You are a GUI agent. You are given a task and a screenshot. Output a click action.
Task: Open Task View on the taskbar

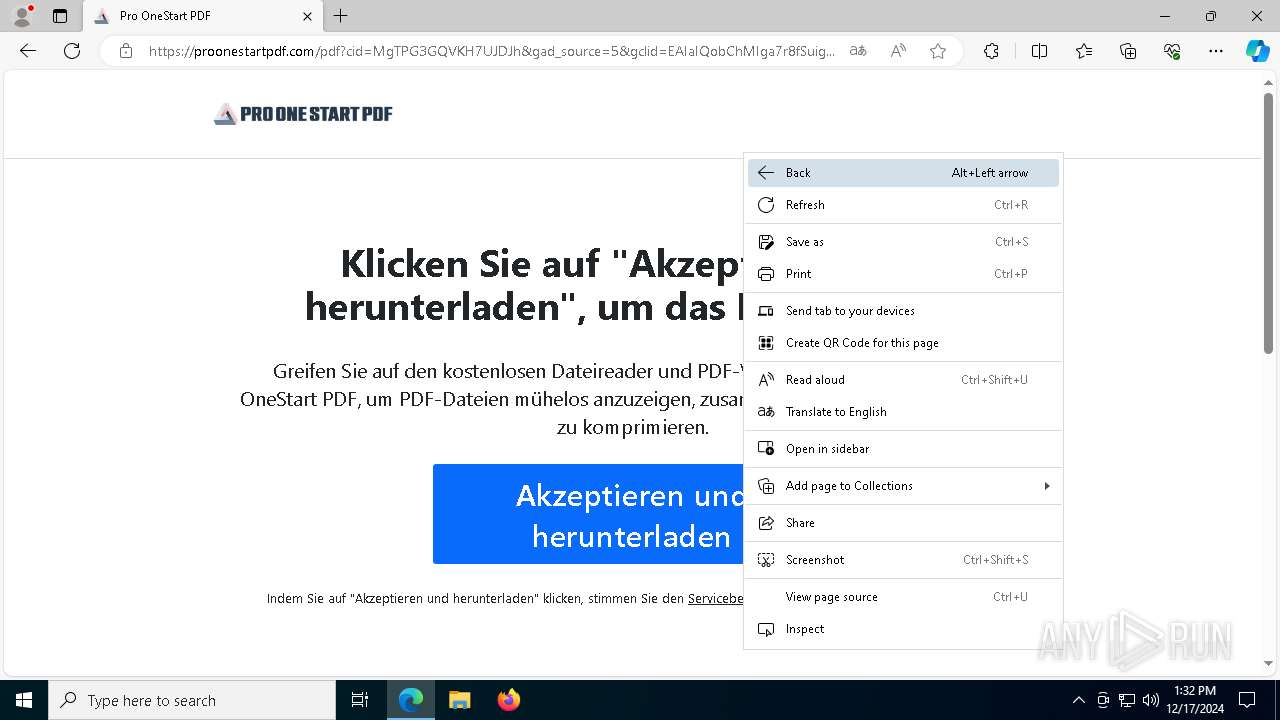(x=360, y=700)
